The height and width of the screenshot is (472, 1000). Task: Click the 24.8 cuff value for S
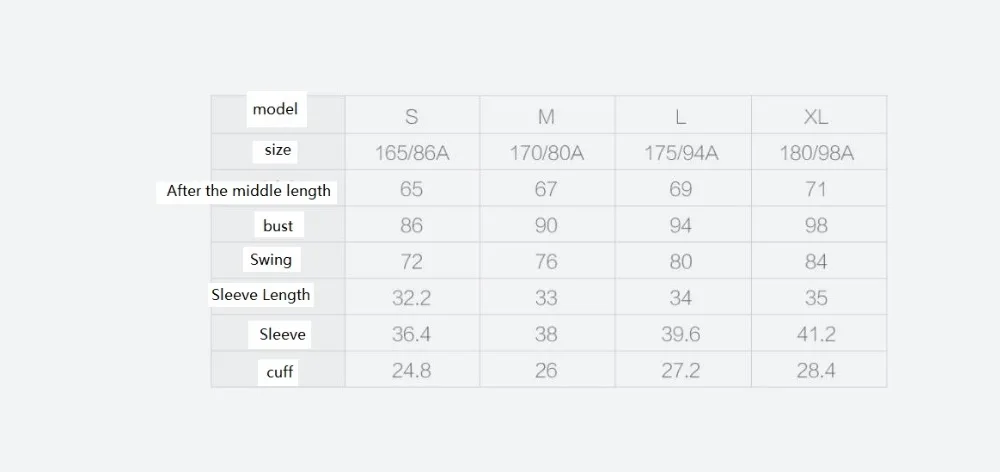(x=412, y=371)
